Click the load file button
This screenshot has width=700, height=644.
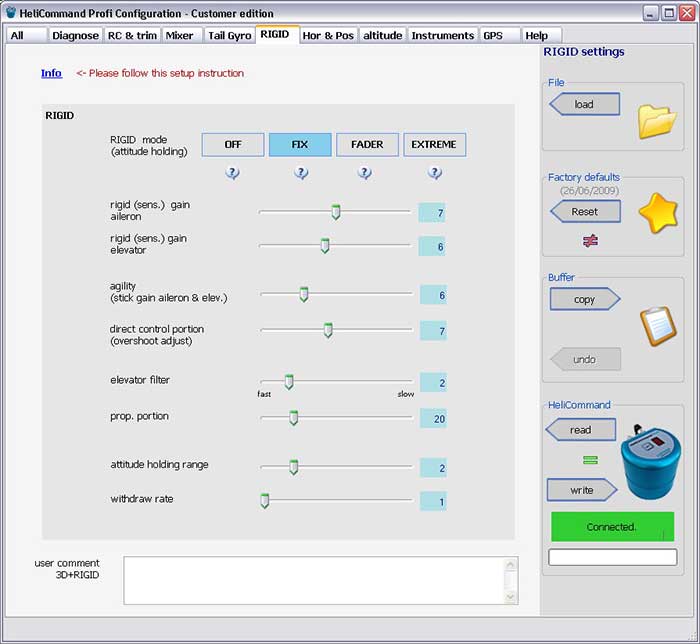(x=584, y=104)
